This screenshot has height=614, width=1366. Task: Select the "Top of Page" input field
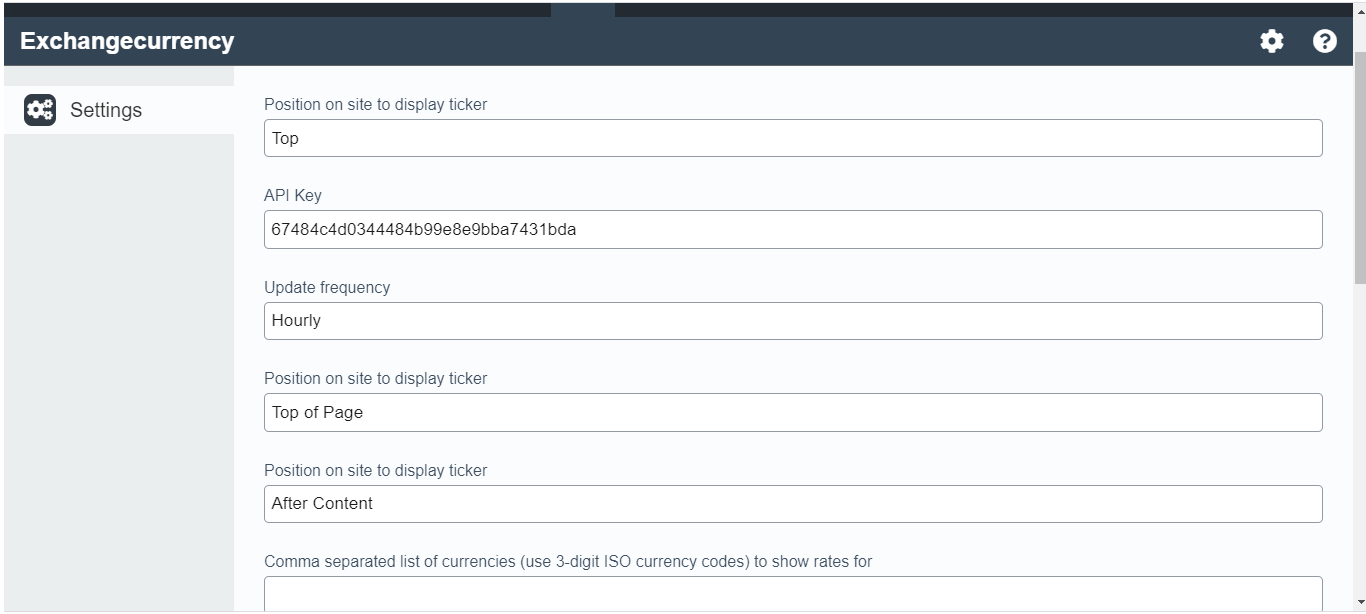792,412
